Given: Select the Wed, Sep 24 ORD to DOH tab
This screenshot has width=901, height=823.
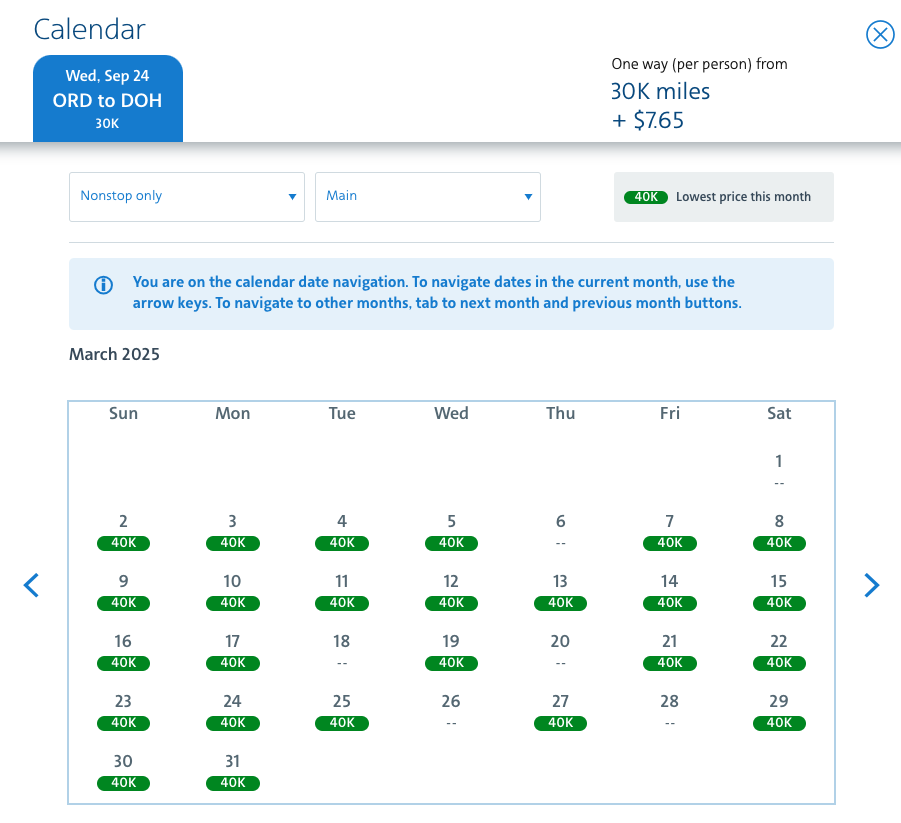Looking at the screenshot, I should [x=107, y=98].
